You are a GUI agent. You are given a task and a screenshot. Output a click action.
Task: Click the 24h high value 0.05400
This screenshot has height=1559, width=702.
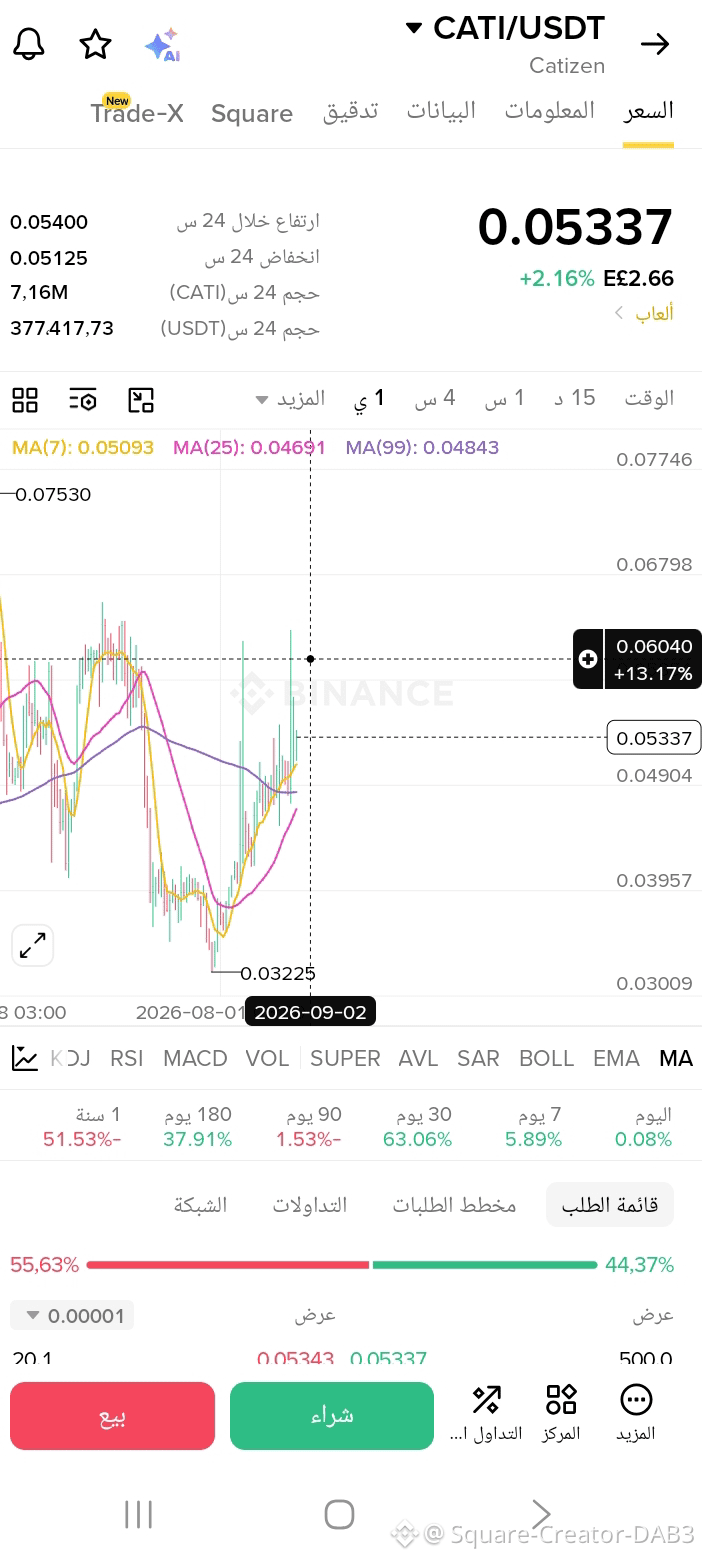49,222
